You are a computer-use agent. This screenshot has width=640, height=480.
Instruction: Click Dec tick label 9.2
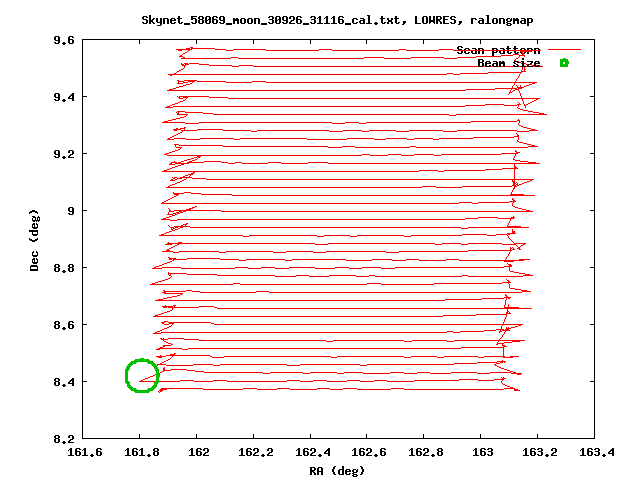(x=64, y=154)
